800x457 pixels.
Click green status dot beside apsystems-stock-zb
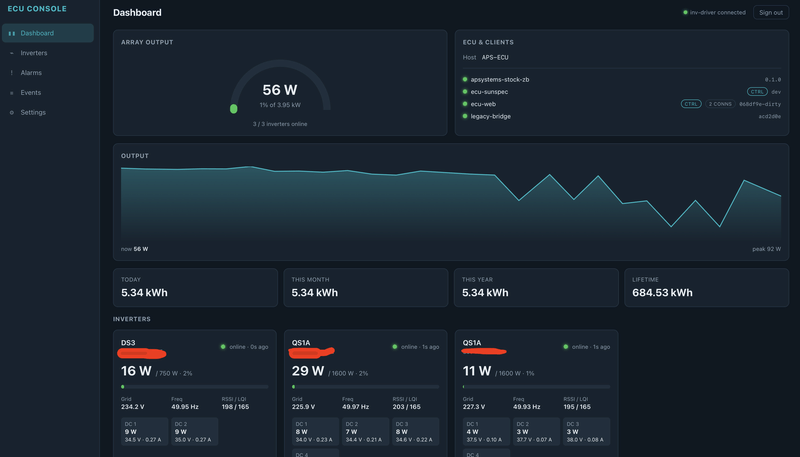point(465,79)
